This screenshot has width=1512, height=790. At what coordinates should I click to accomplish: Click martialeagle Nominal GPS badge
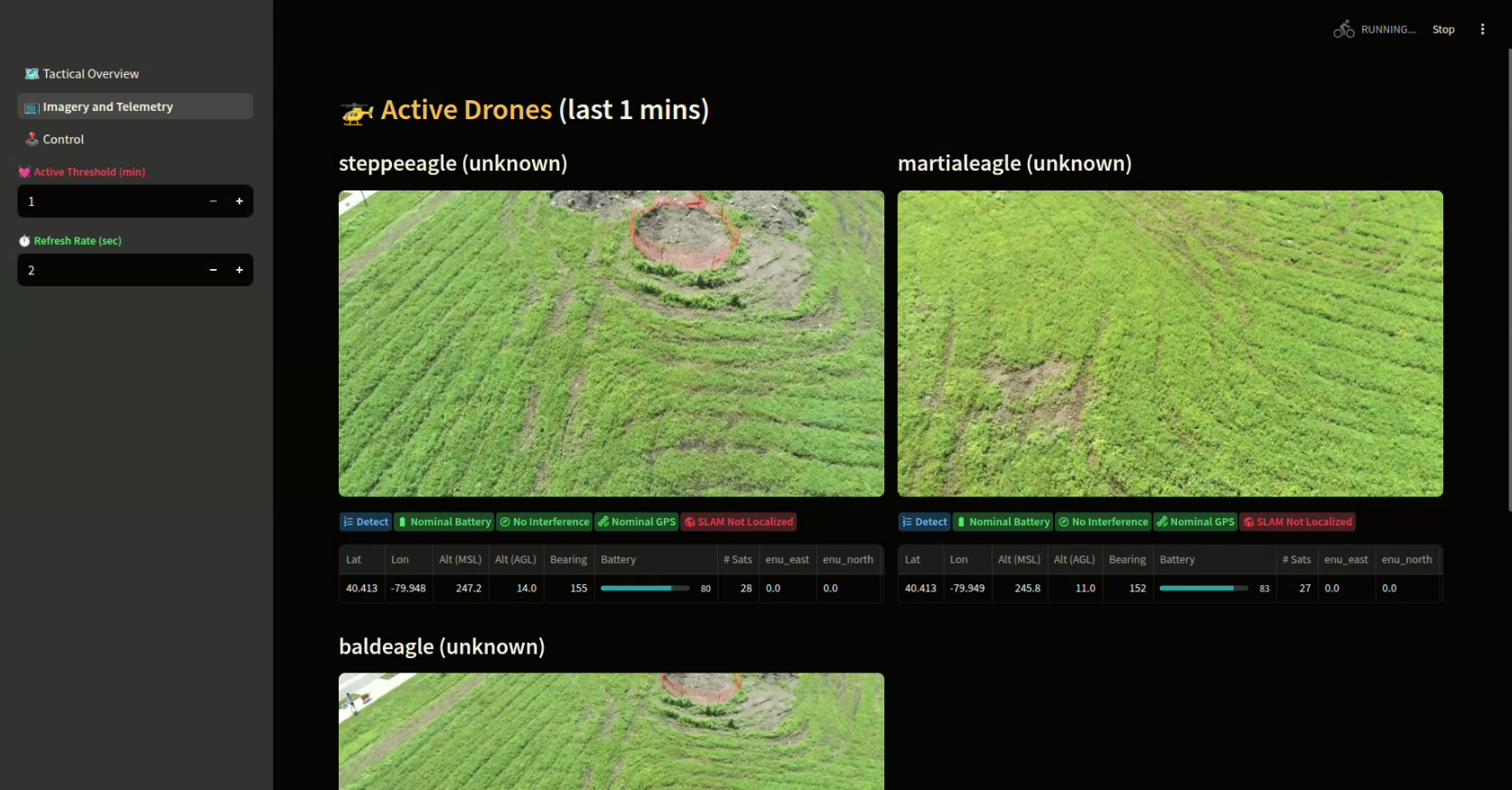click(1195, 522)
